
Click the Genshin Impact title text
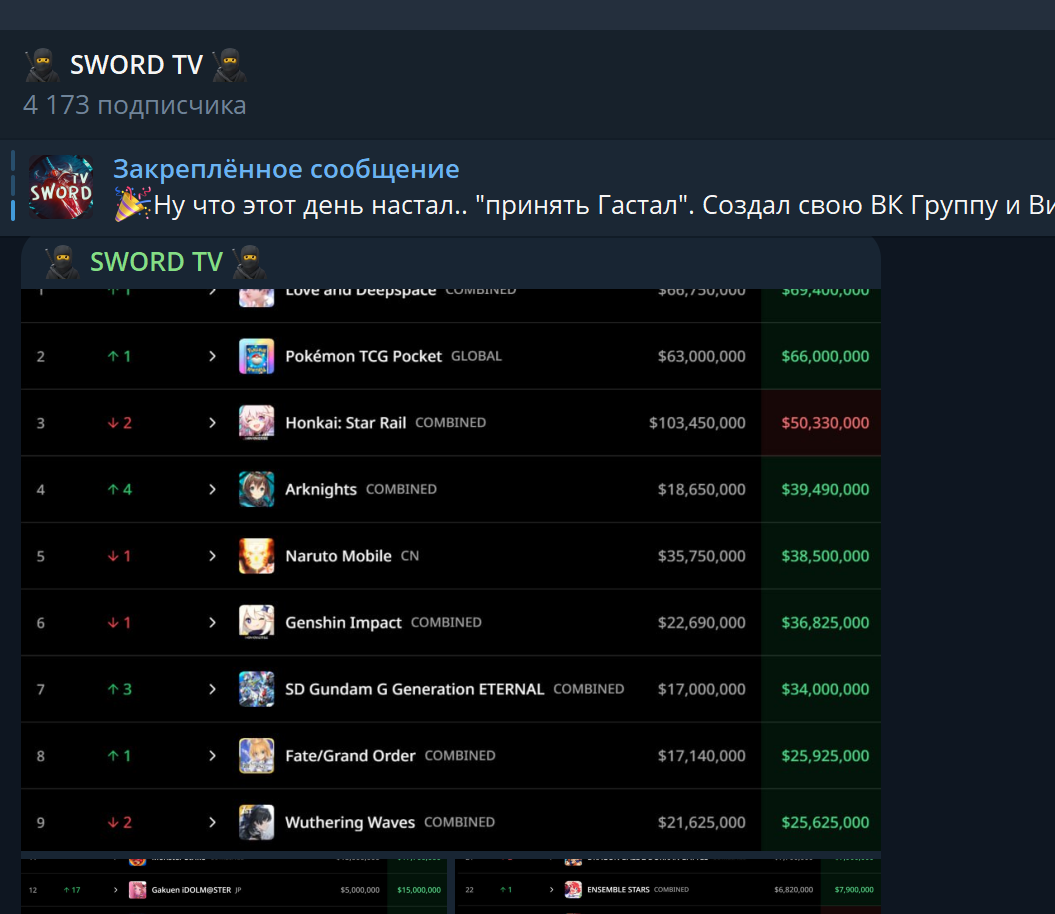(343, 623)
